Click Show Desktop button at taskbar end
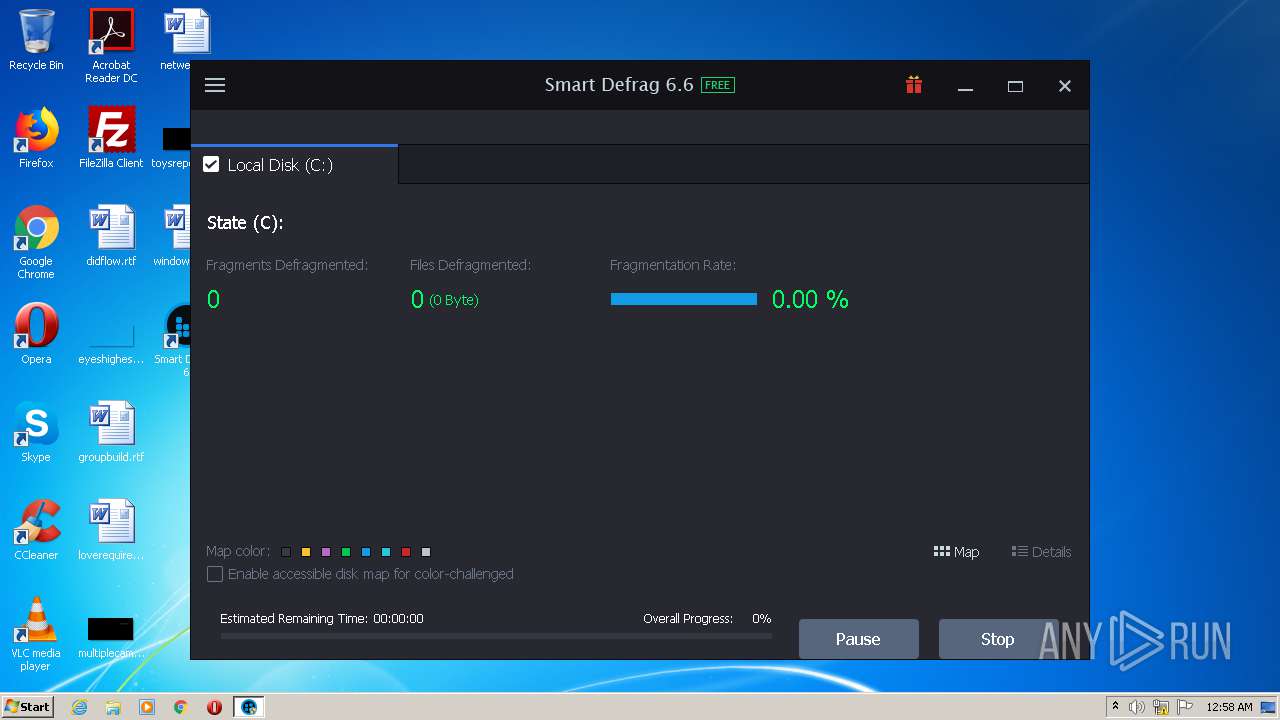 [1269, 707]
